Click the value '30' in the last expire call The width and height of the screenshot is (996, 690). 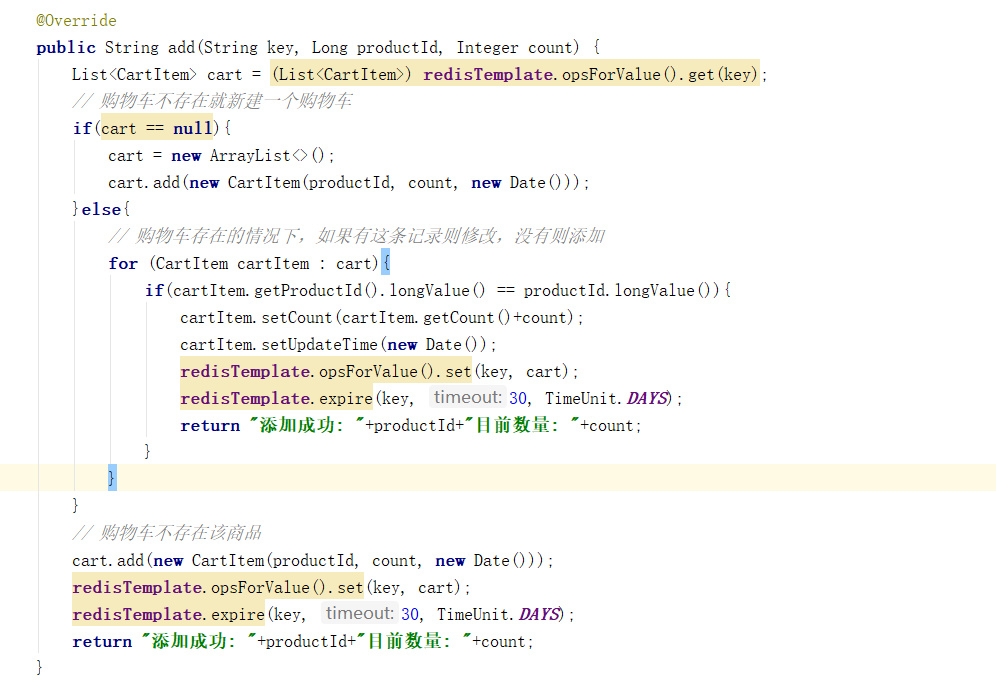(x=410, y=614)
